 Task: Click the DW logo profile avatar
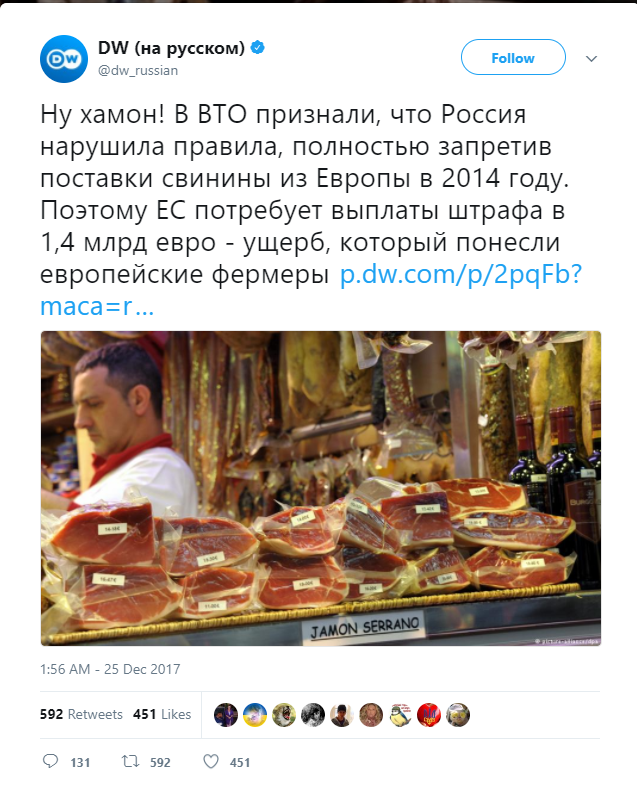click(x=64, y=59)
